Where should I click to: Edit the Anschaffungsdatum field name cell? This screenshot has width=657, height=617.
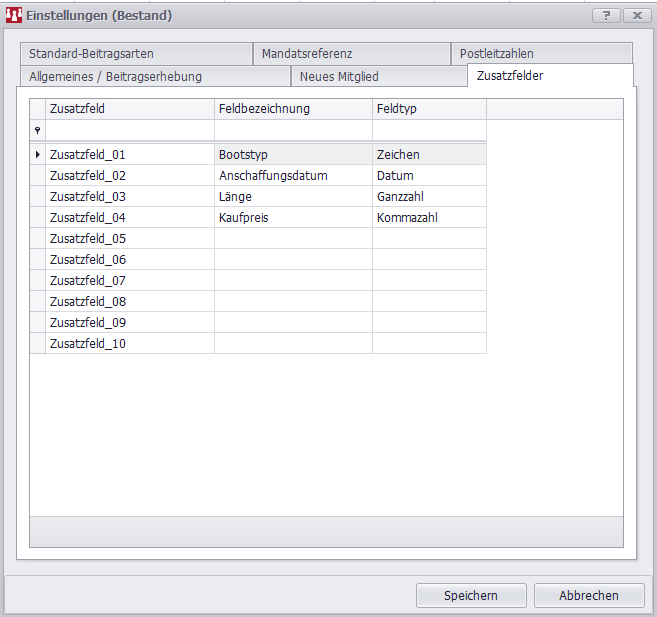point(293,176)
